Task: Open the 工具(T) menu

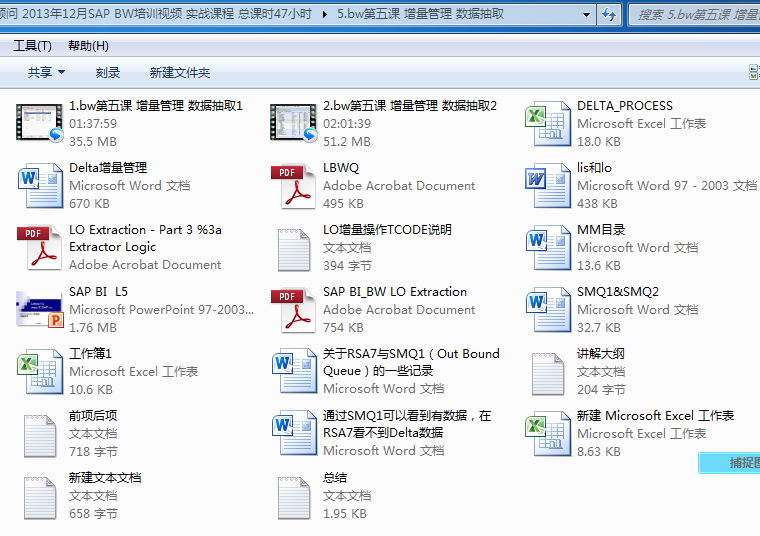Action: 32,46
